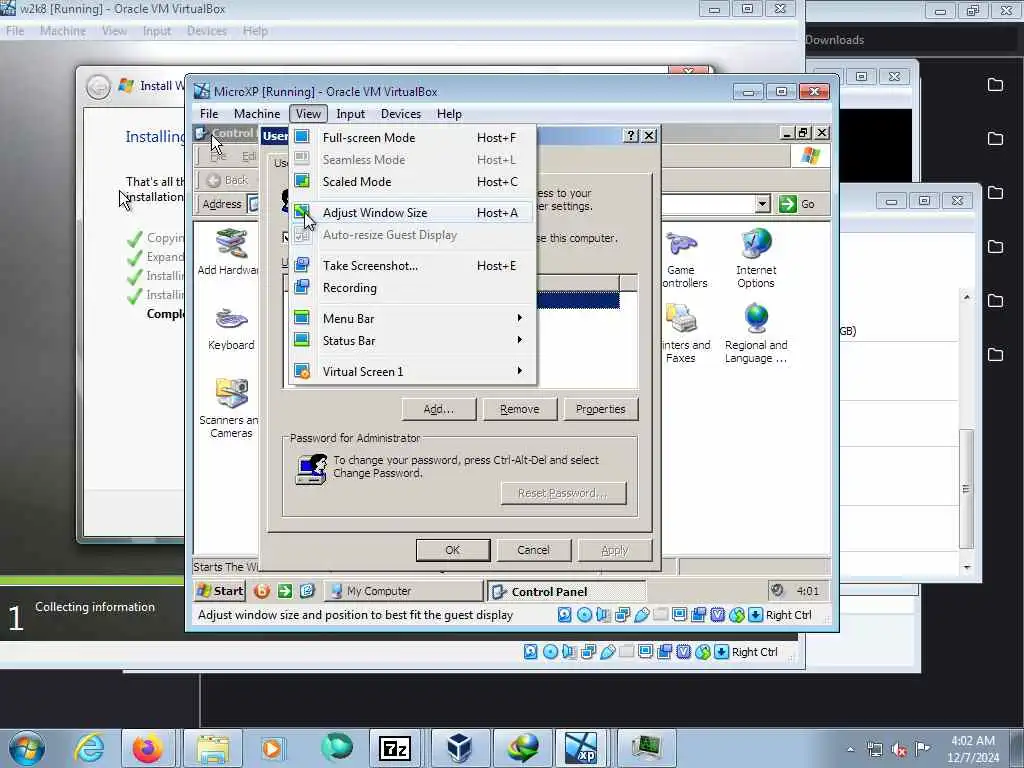
Task: Open the Game Controllers icon
Action: [682, 259]
